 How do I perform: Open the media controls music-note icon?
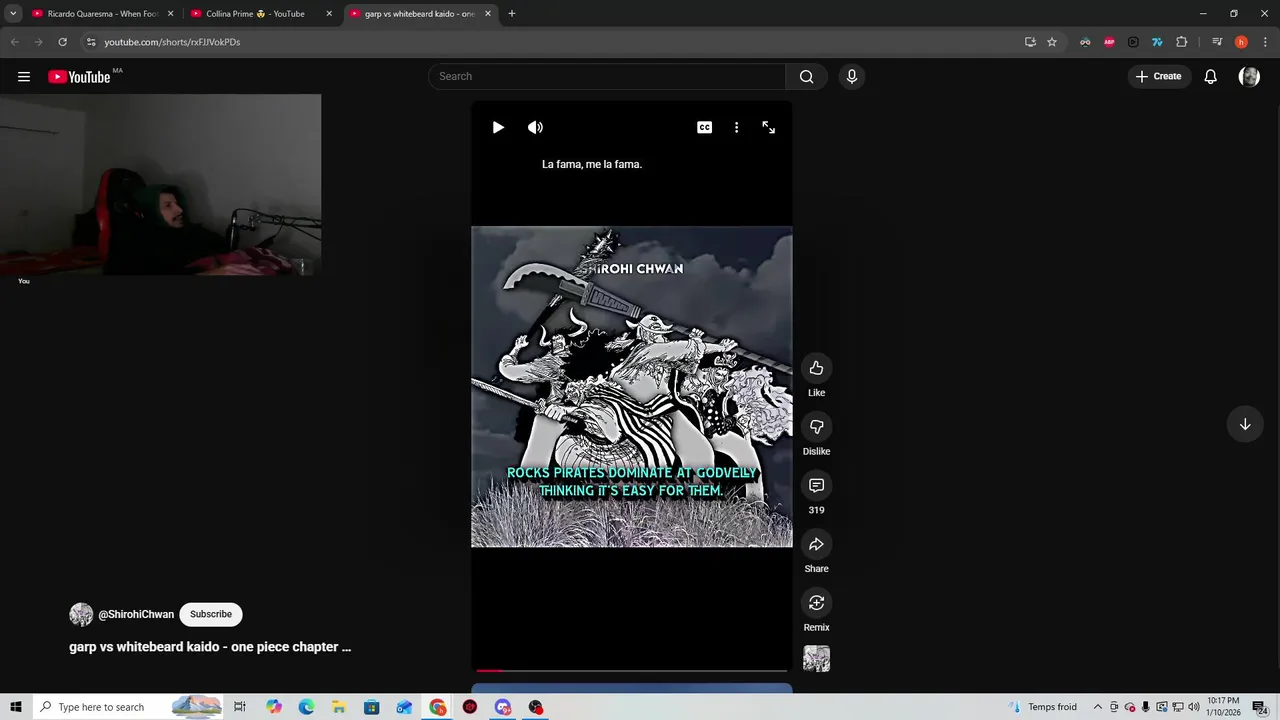[x=1217, y=42]
